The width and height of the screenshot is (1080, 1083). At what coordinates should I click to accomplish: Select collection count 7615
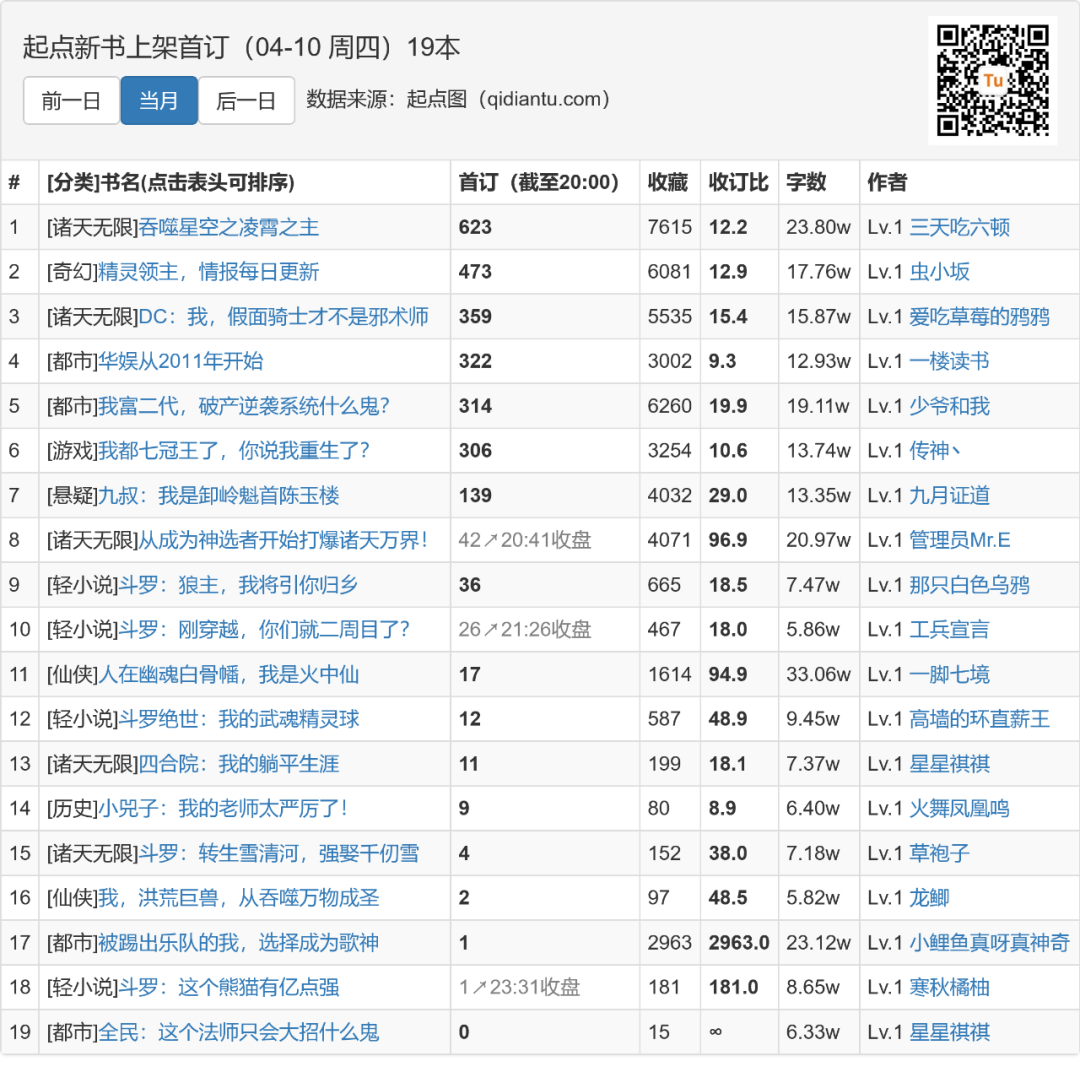669,227
